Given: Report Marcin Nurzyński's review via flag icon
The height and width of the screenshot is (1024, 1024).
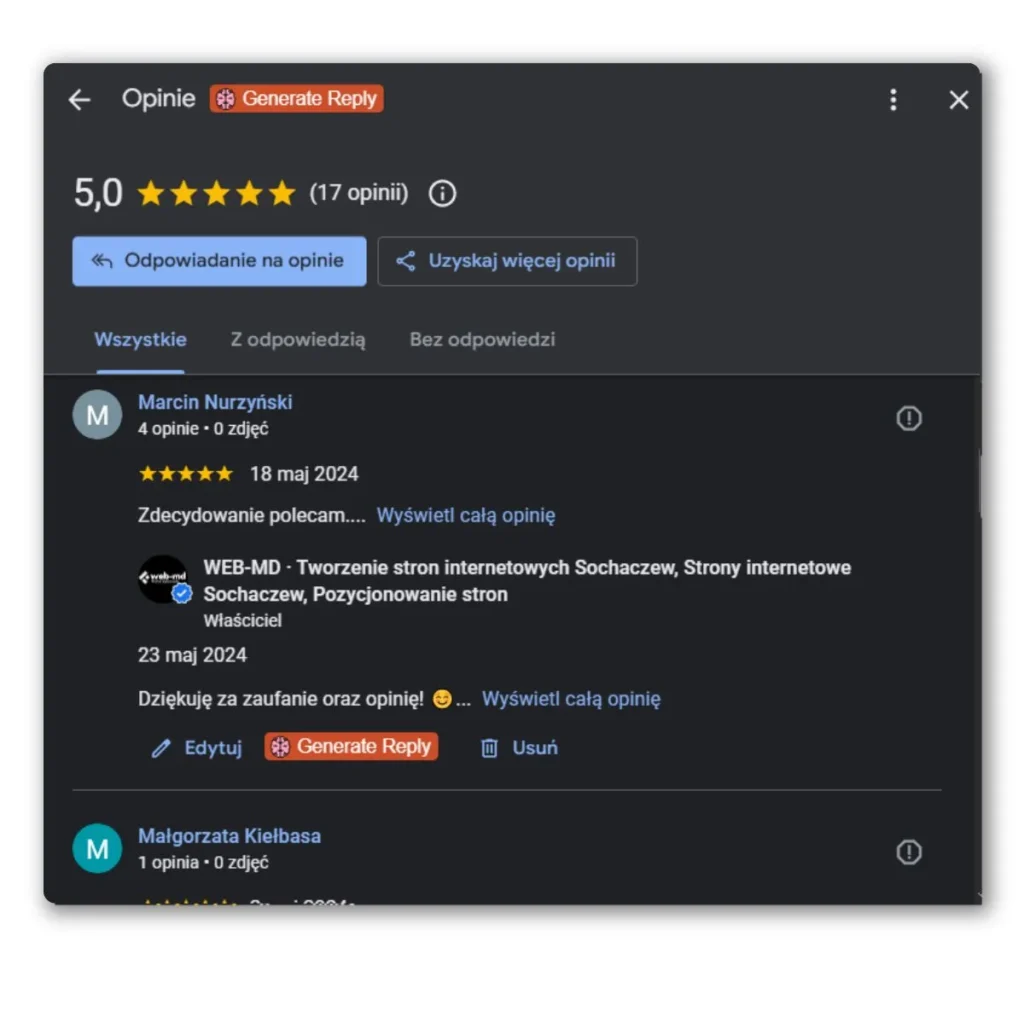Looking at the screenshot, I should 908,418.
